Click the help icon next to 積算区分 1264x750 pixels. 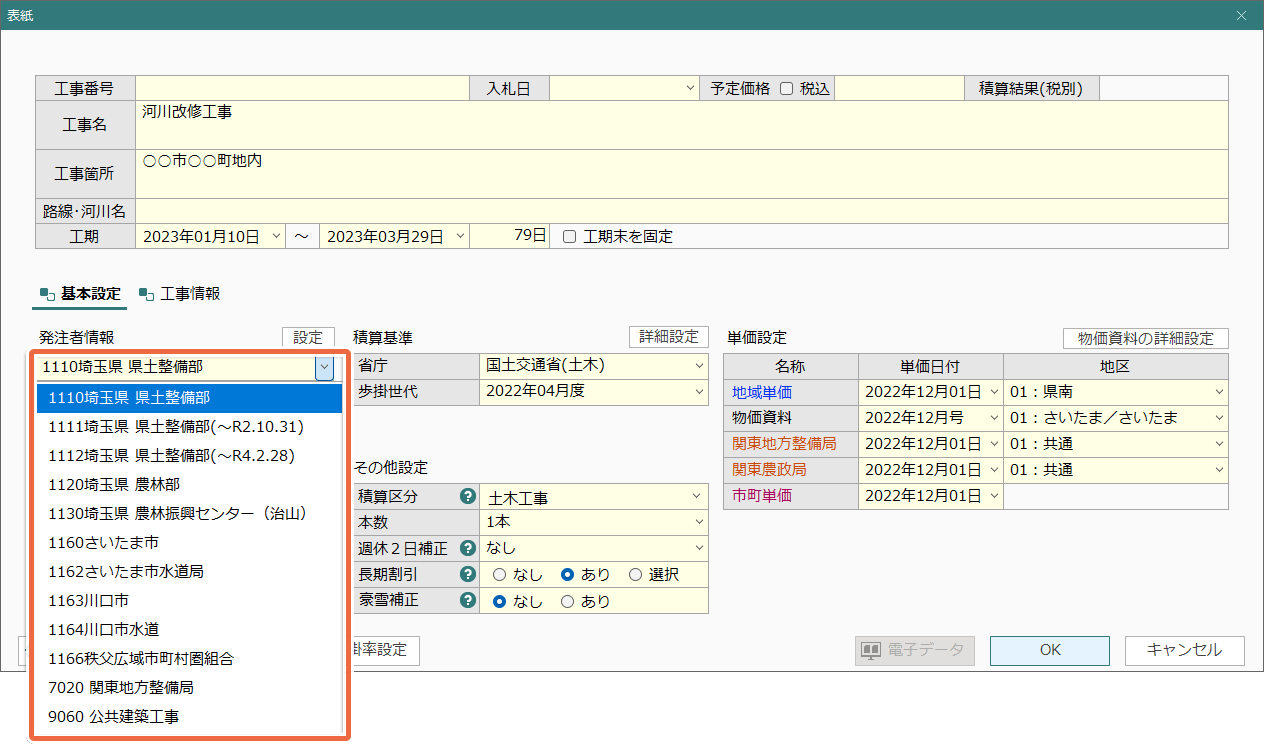[x=466, y=496]
